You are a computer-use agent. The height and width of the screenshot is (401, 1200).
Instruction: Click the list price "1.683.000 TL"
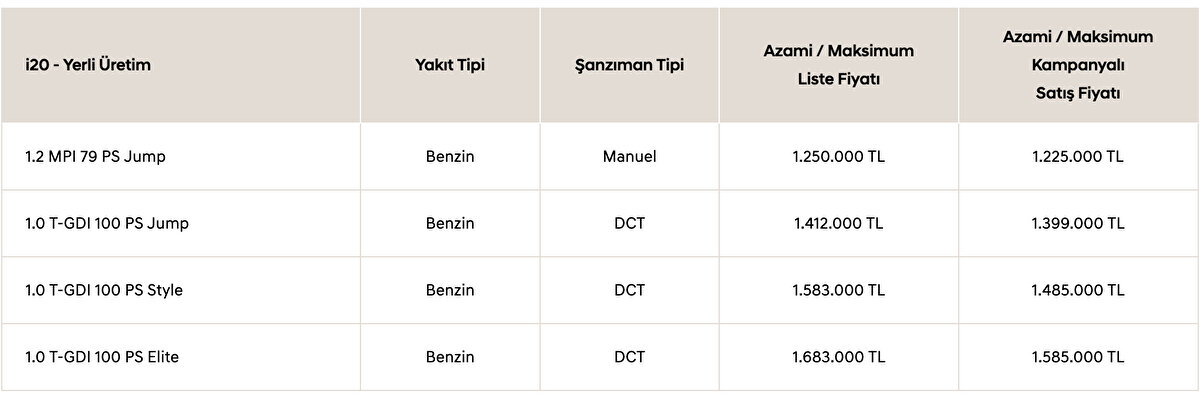coord(838,356)
